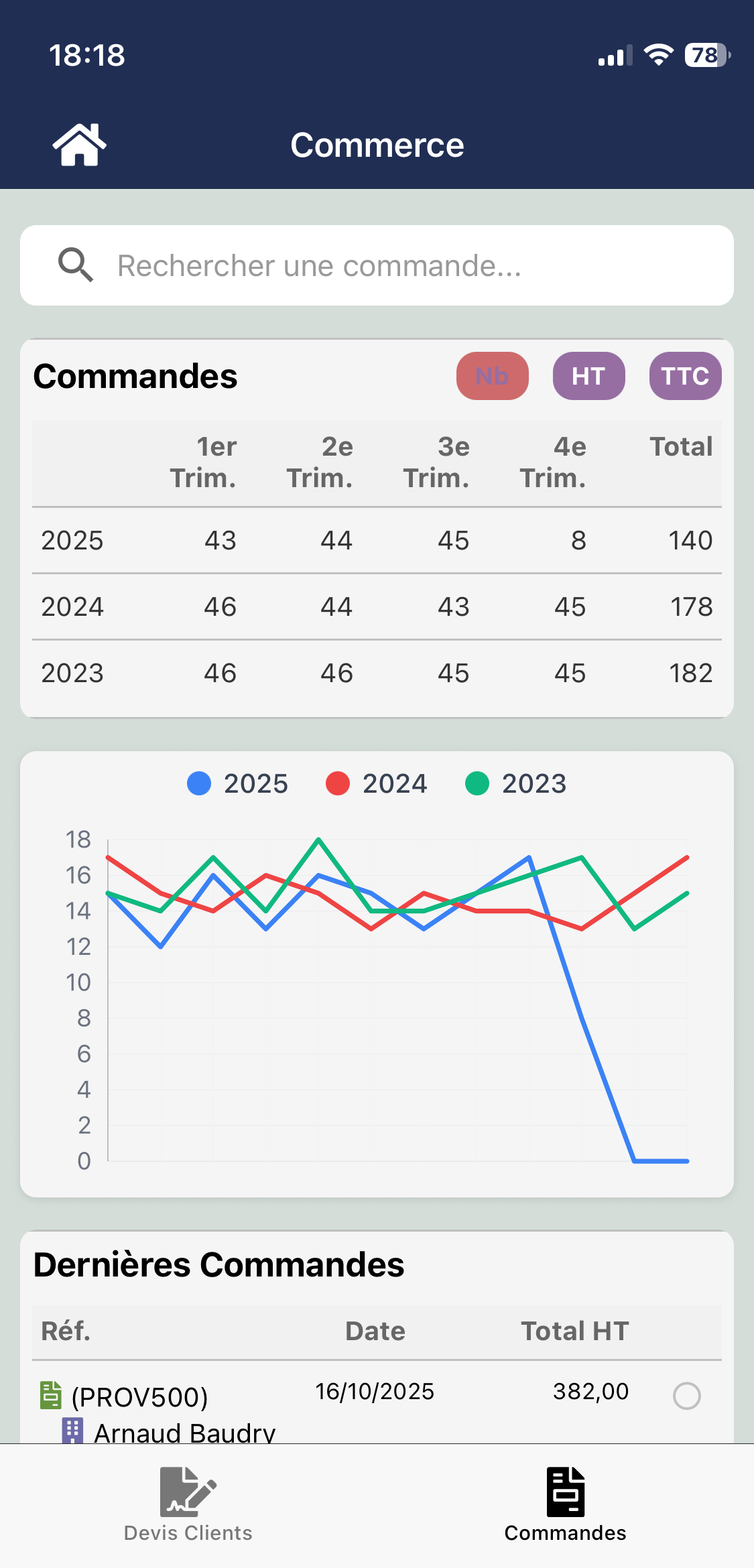The image size is (754, 1568).
Task: Toggle the Nb display mode
Action: coord(492,376)
